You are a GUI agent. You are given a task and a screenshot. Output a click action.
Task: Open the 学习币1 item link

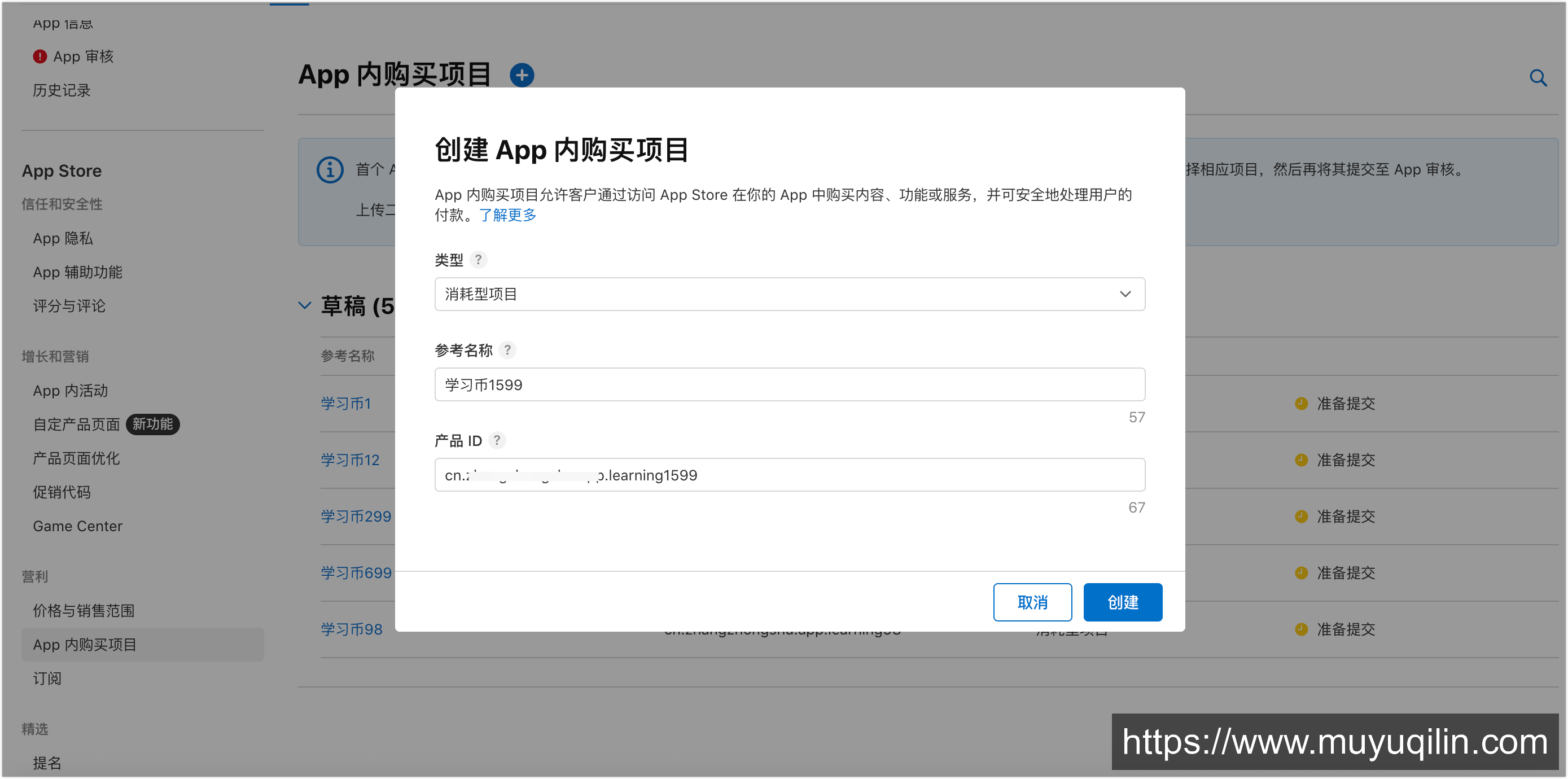346,404
